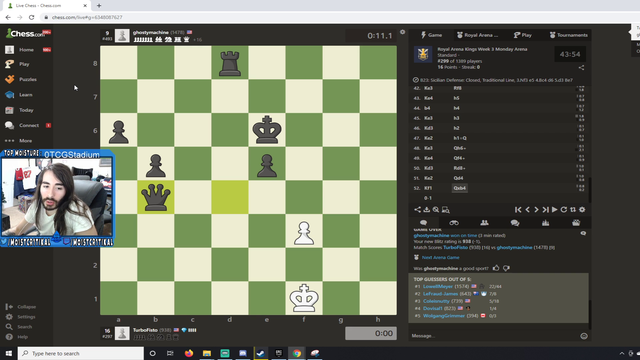Open Firefox from the taskbar

189,353
